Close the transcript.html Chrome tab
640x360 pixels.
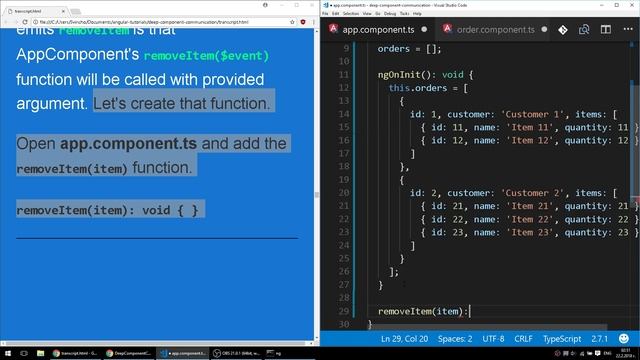(63, 11)
